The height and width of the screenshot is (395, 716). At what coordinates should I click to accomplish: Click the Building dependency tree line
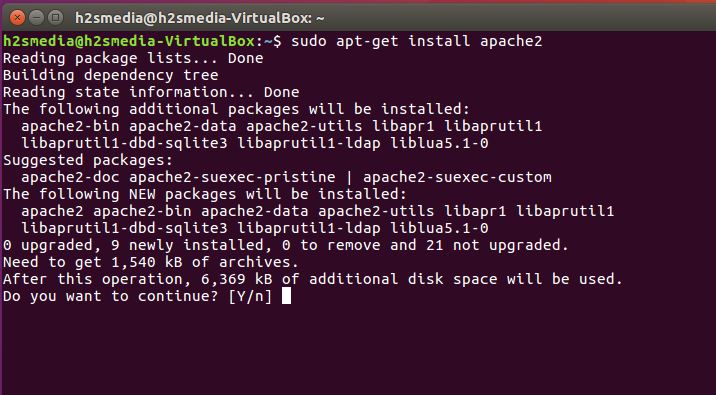[x=111, y=75]
